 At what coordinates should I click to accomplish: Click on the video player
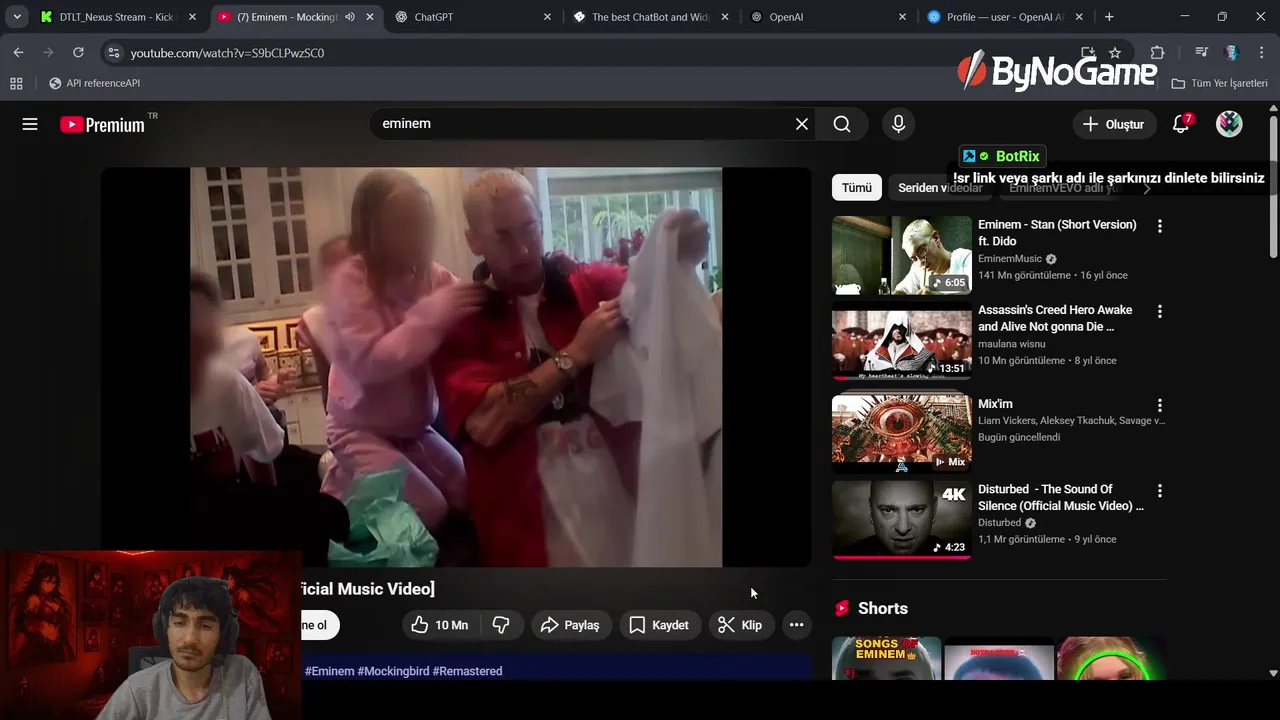(456, 367)
